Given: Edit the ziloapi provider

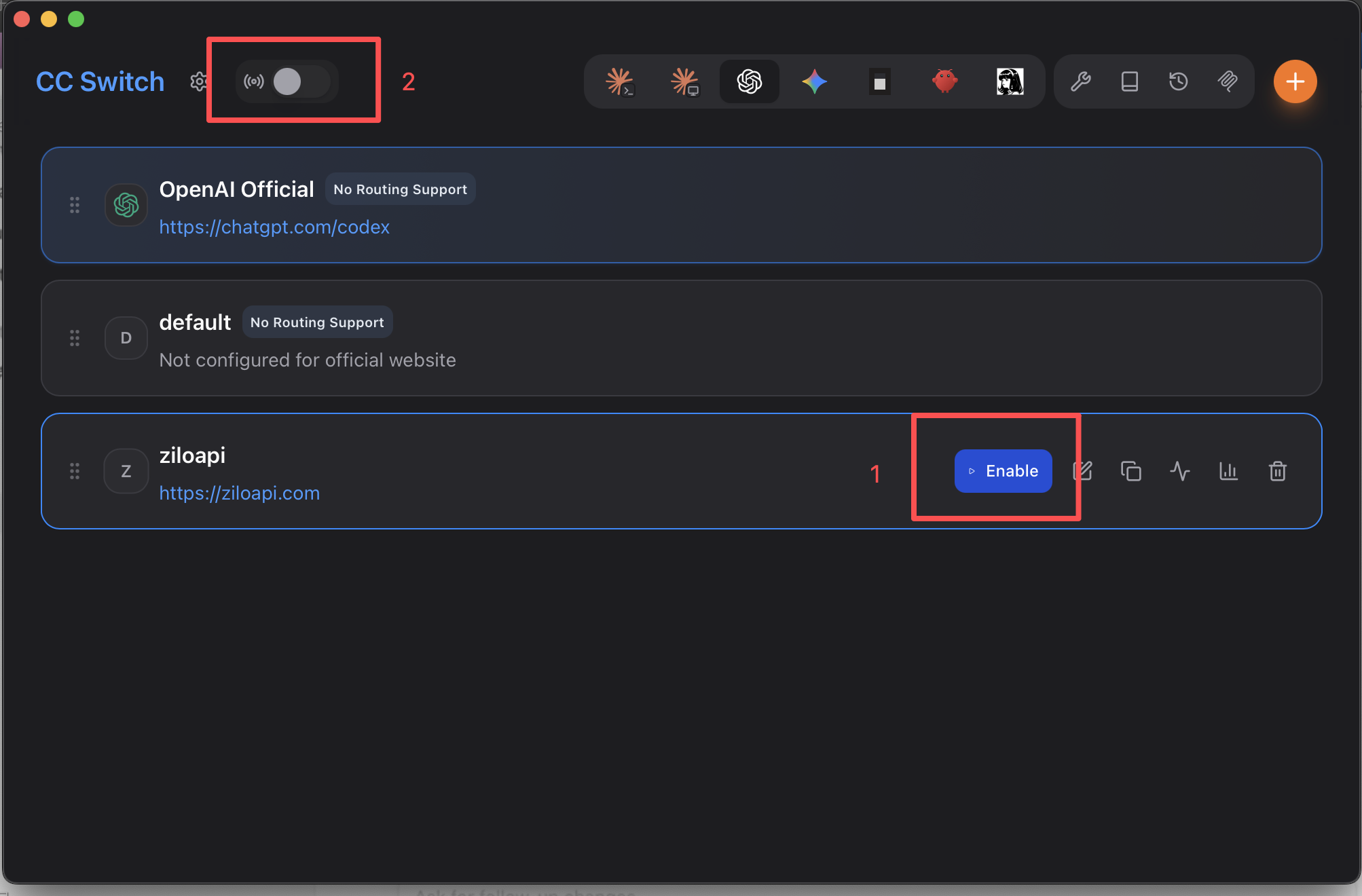Looking at the screenshot, I should (1083, 471).
